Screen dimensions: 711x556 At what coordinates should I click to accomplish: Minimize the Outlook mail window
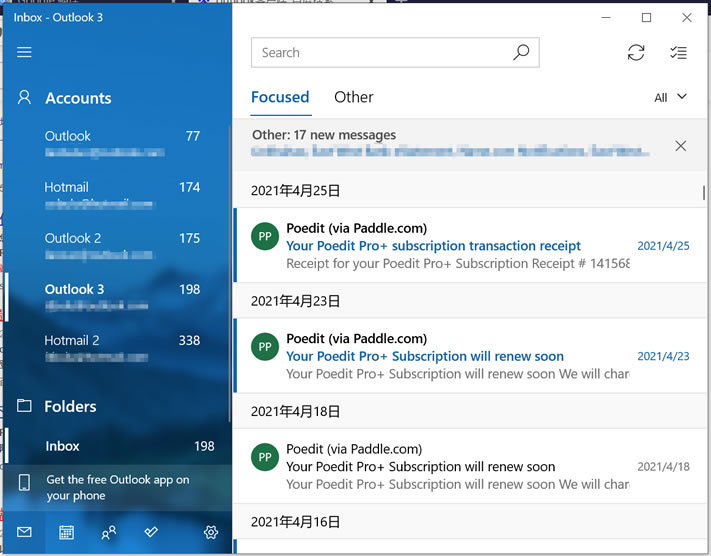[606, 18]
